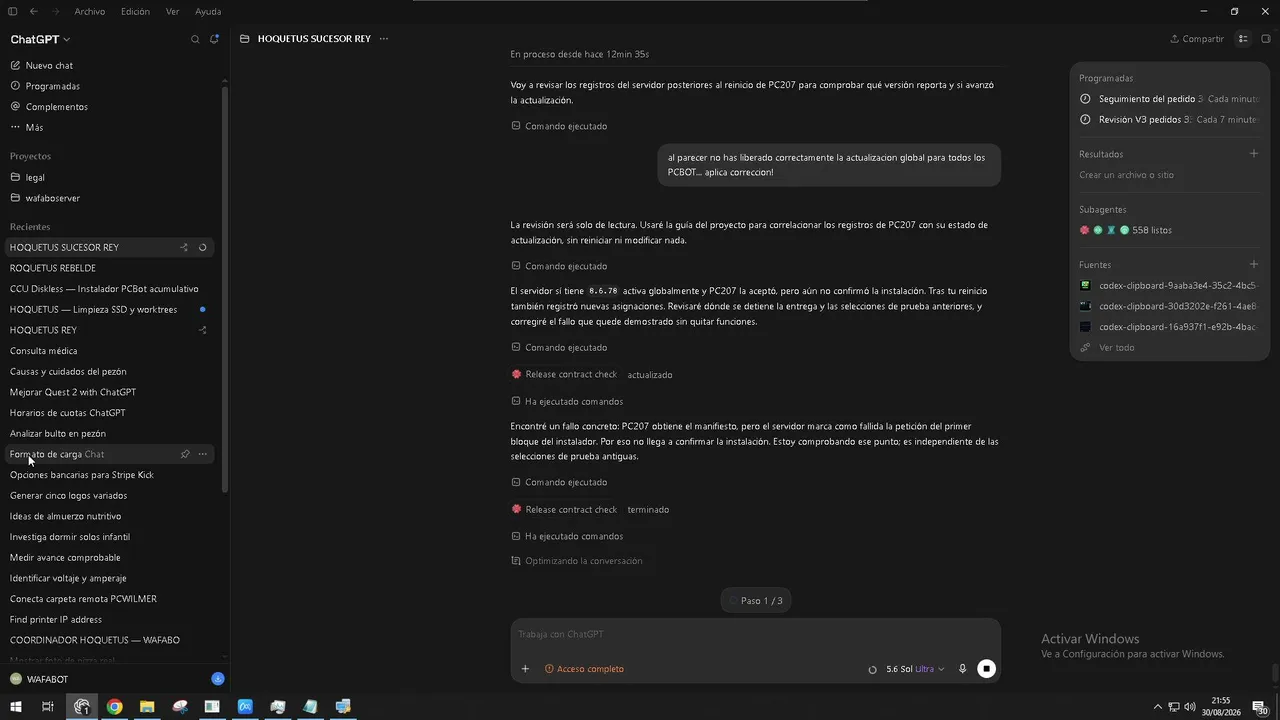Screen dimensions: 1280x720
Task: Open the first codex-clipboard-9aaba3e4 source thumbnail
Action: (x=1085, y=285)
